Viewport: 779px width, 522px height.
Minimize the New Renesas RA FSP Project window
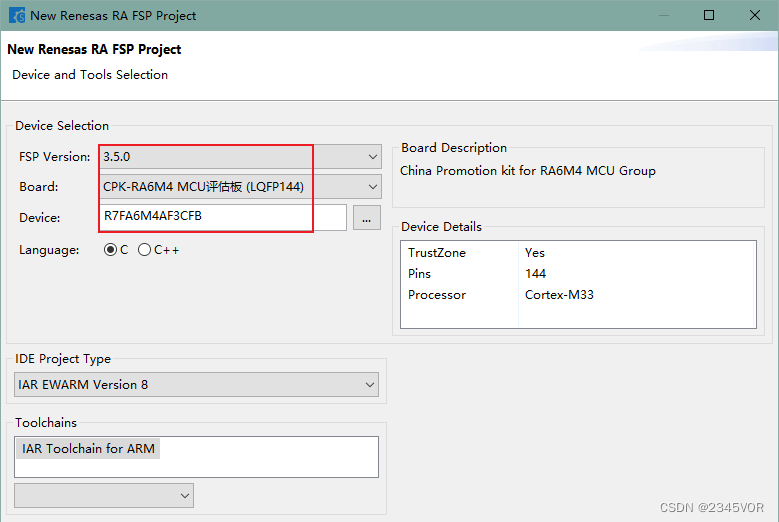663,15
